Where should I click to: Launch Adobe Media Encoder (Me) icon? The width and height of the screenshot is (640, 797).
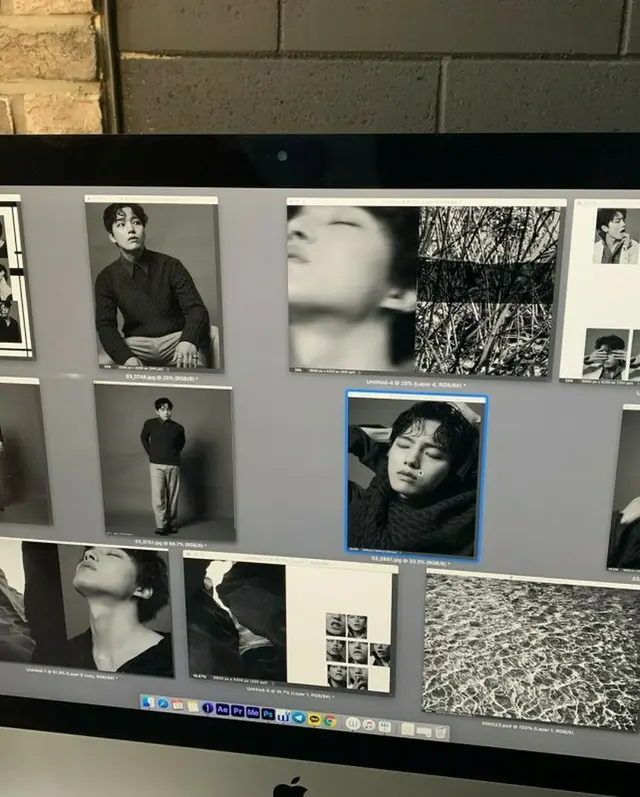tap(253, 712)
